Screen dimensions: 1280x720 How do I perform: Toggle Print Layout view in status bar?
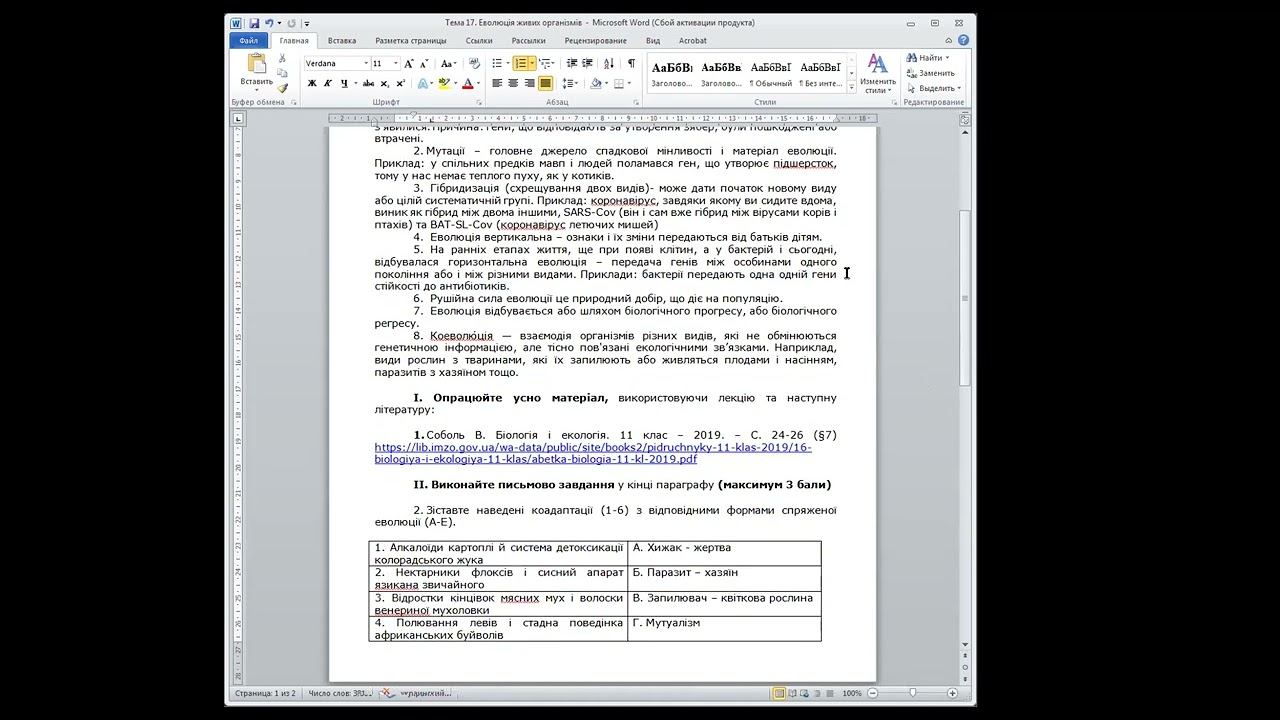tap(779, 693)
